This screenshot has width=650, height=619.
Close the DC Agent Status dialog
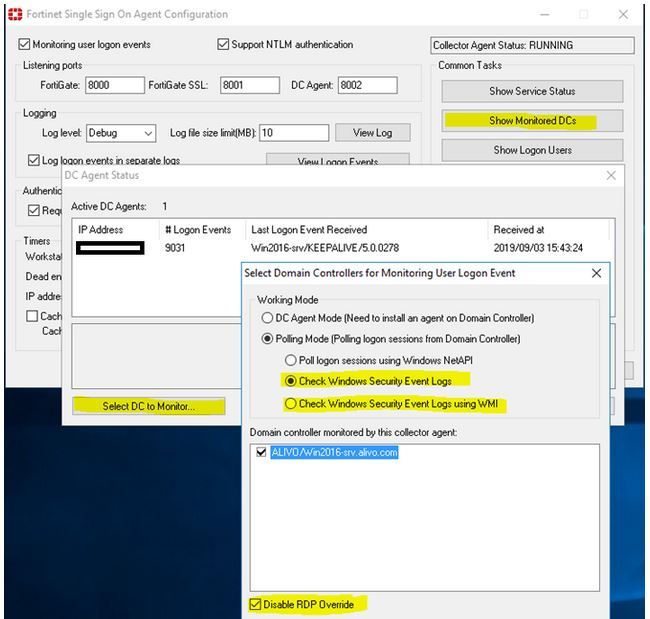611,175
